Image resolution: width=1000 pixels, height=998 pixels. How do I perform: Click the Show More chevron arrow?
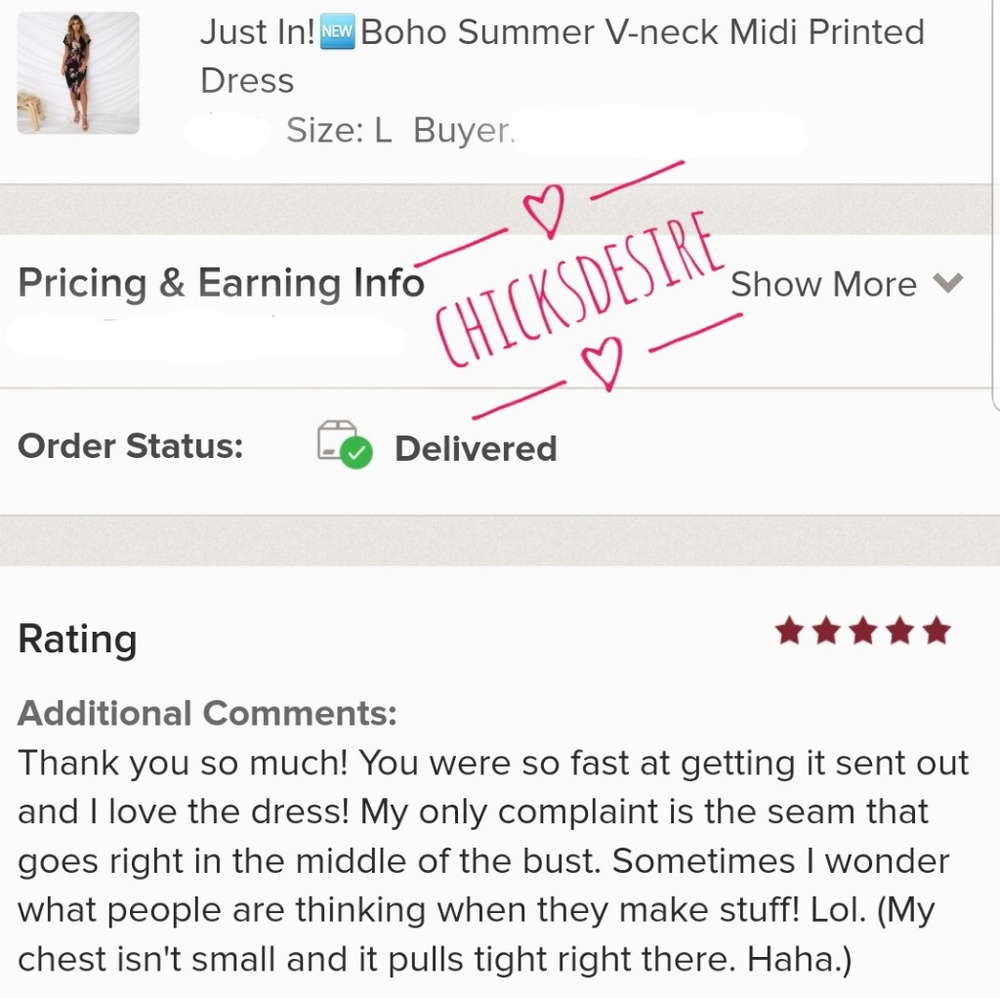[x=948, y=284]
